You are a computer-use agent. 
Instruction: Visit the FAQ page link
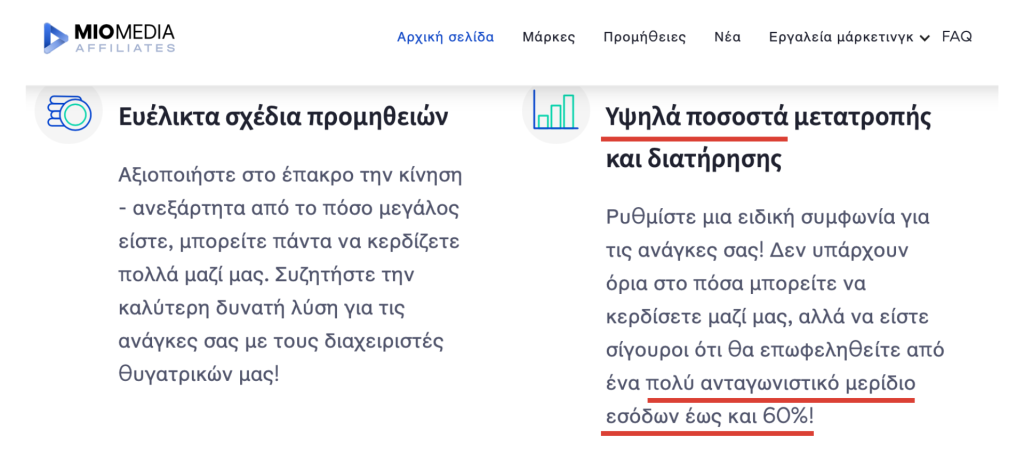(956, 37)
